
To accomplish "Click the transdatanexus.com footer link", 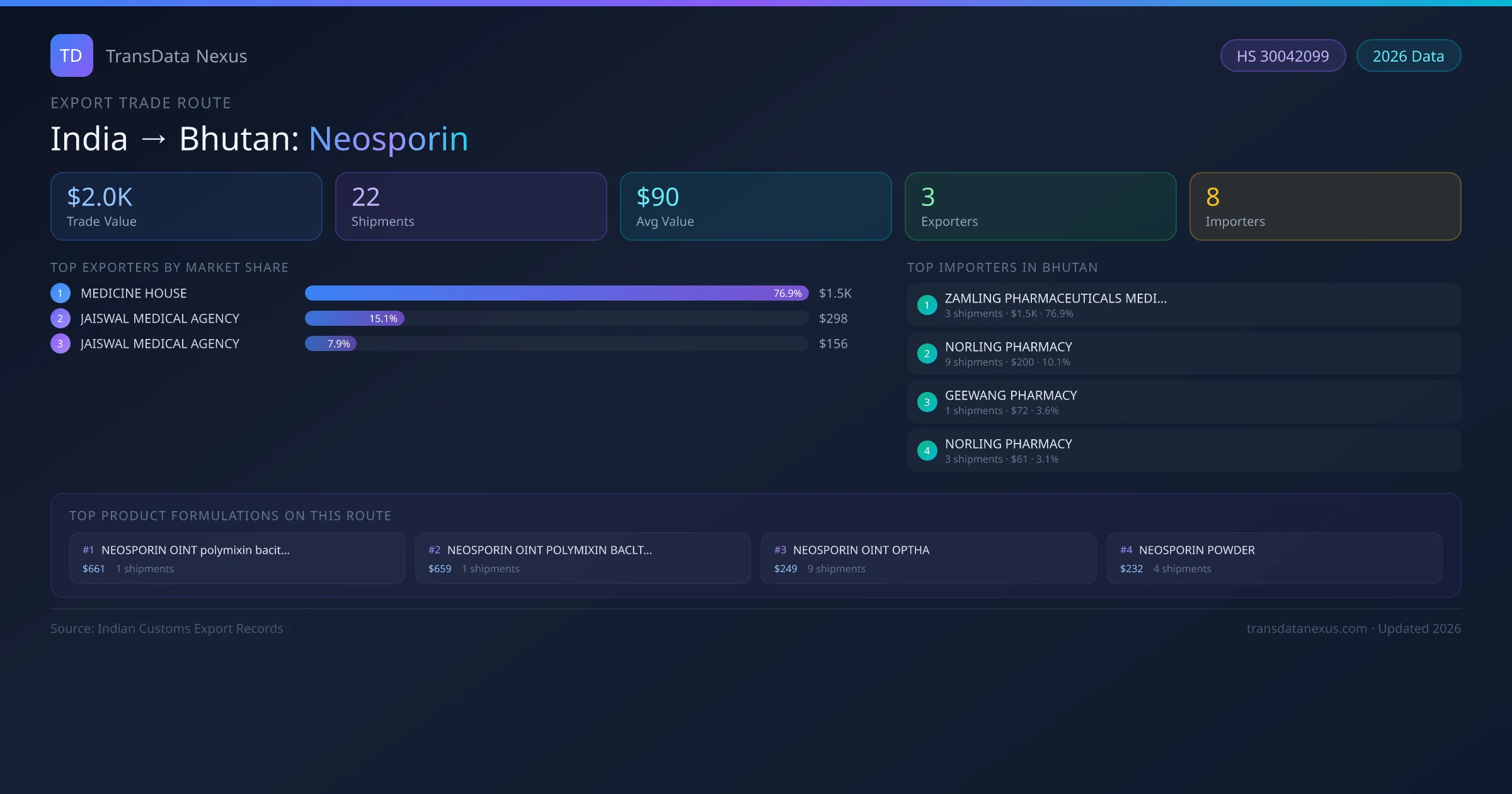I will pyautogui.click(x=1306, y=628).
